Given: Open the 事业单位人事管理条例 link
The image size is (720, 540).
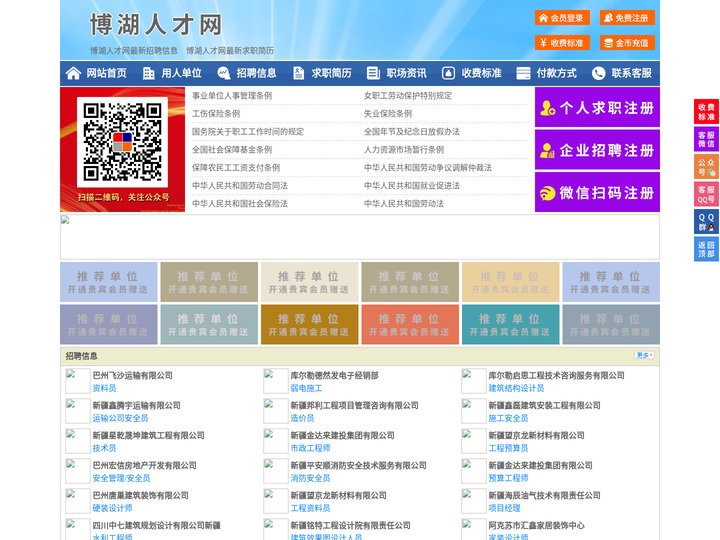Looking at the screenshot, I should pyautogui.click(x=232, y=96).
